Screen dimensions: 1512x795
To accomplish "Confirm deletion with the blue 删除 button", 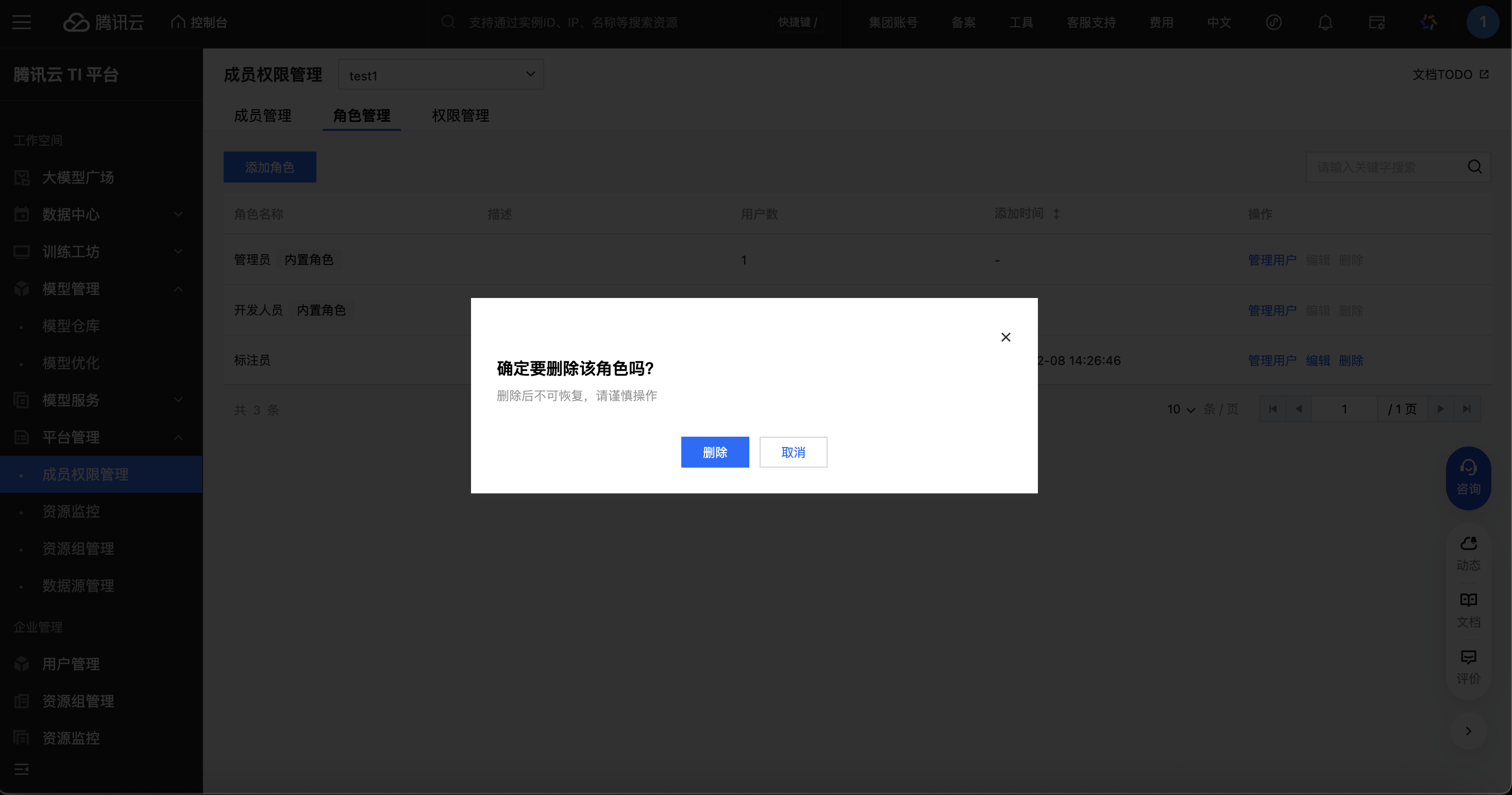I will tap(714, 452).
